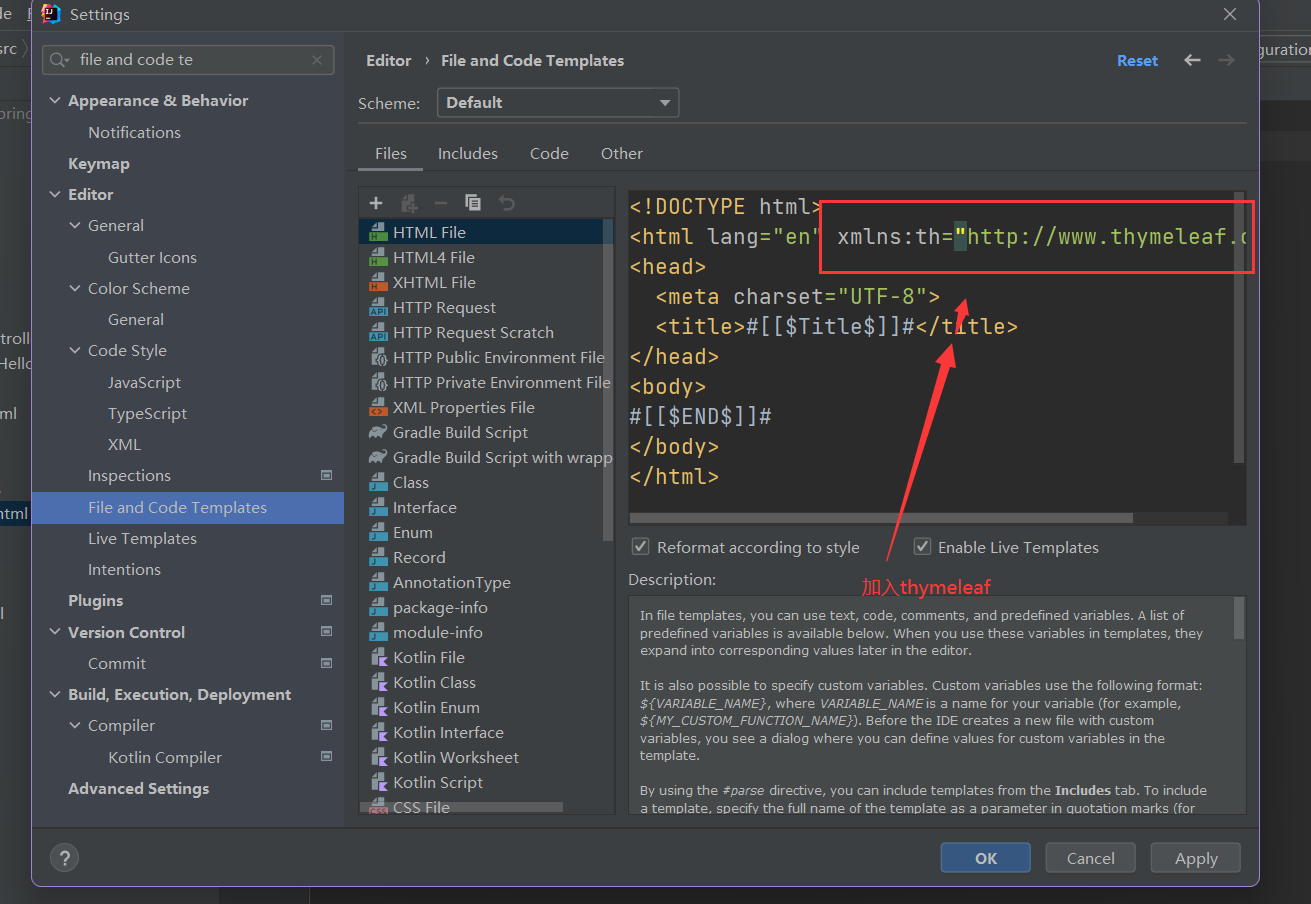
Task: Open the Scheme Default dropdown
Action: [x=557, y=102]
